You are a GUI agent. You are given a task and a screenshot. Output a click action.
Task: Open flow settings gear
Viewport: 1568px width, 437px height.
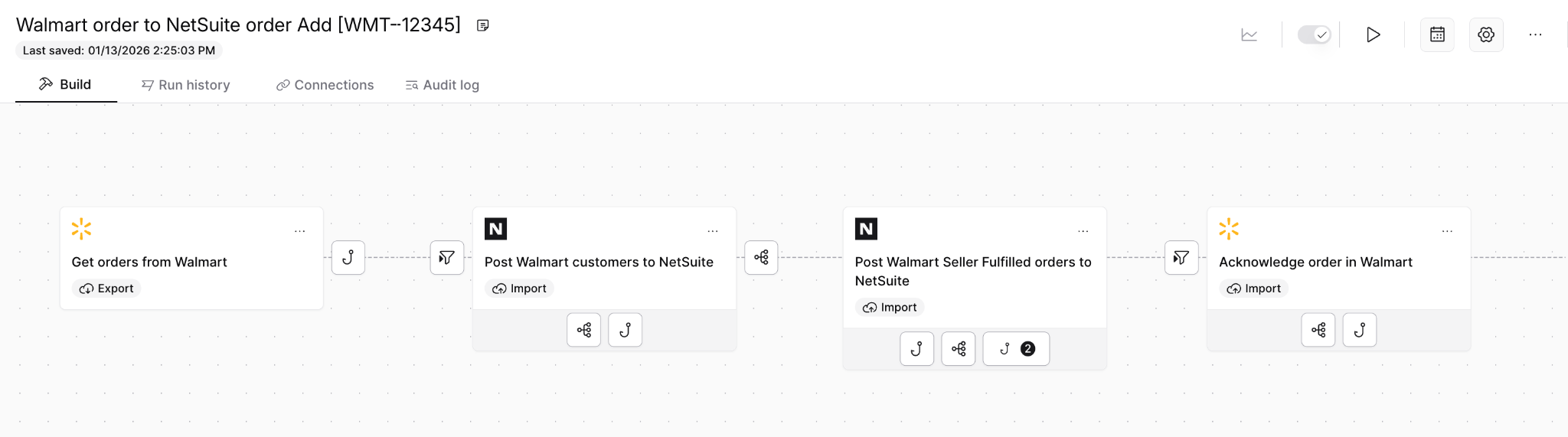coord(1486,34)
